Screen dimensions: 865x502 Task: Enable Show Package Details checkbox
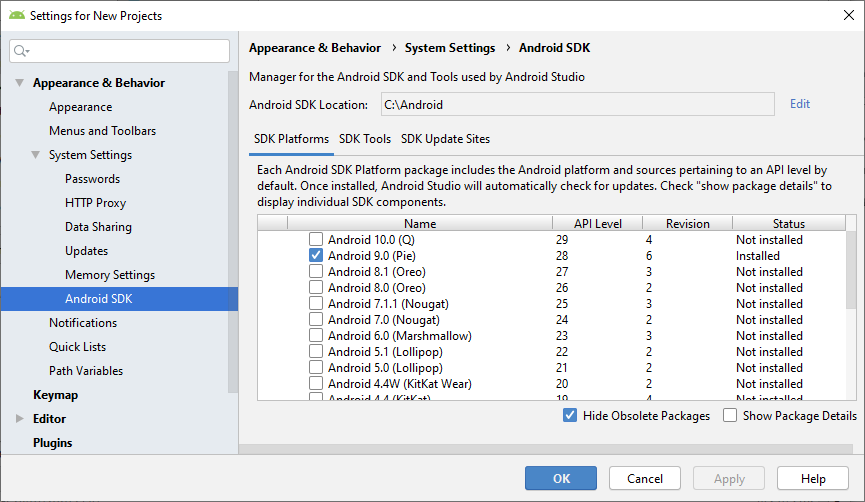730,415
